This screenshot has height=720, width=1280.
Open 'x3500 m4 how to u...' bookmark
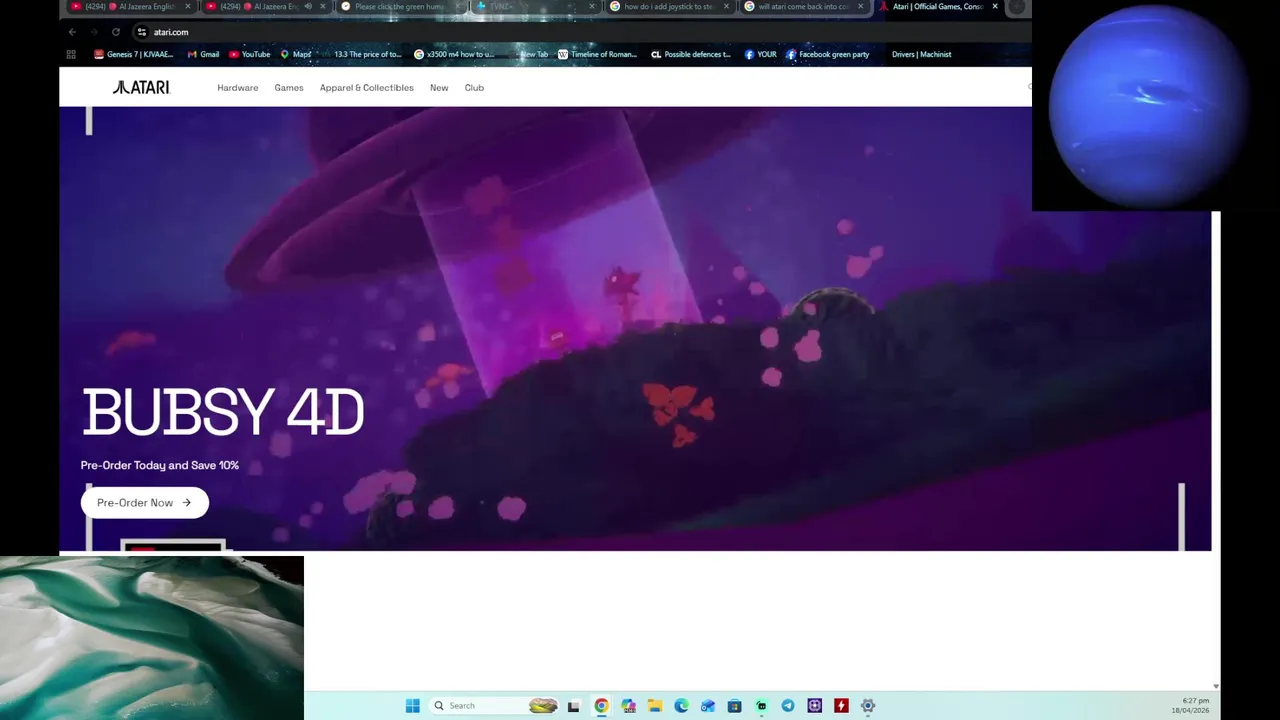(454, 55)
